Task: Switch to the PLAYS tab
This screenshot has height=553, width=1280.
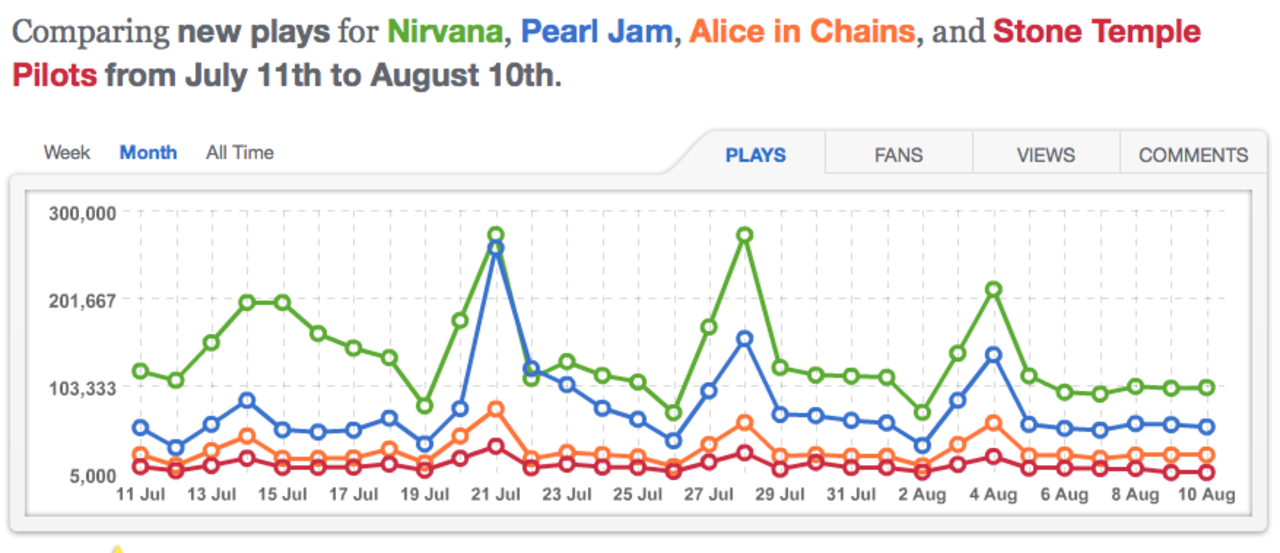Action: coord(755,155)
